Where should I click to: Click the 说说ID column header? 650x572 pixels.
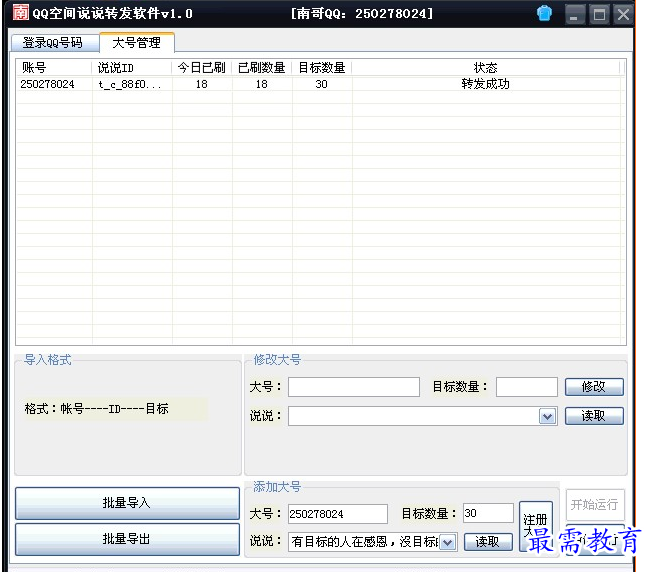(x=131, y=68)
